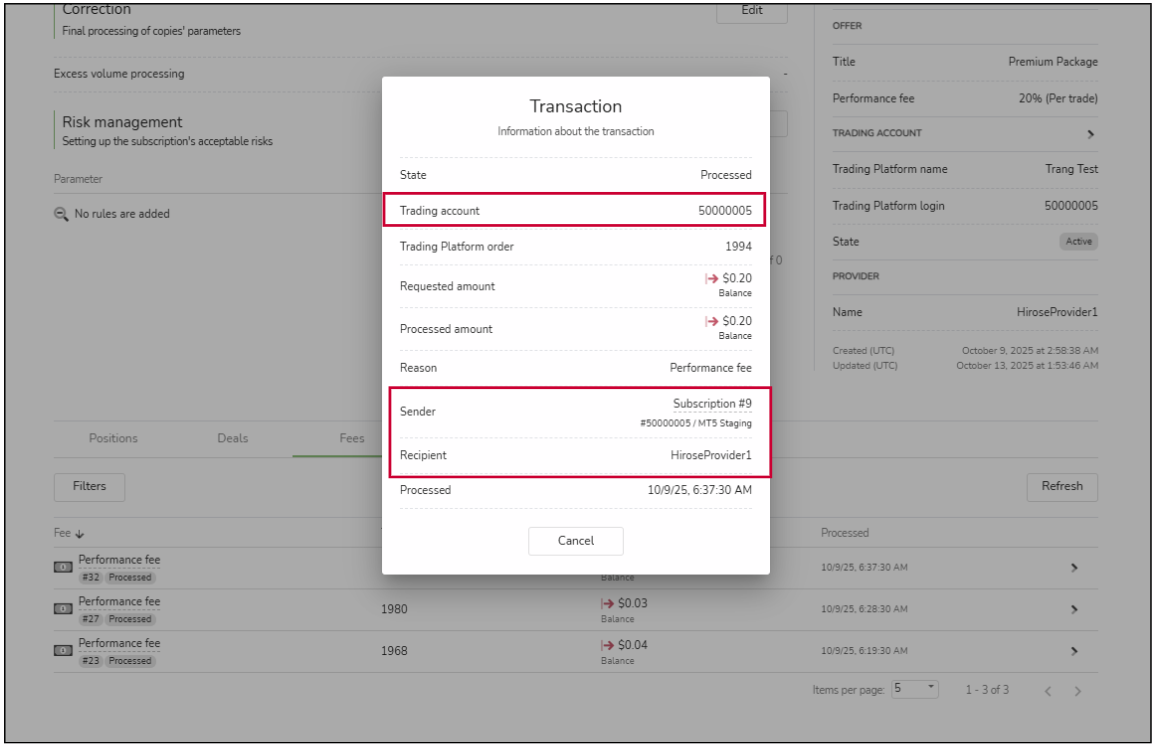The width and height of the screenshot is (1155, 747).
Task: Click the magnifier icon beside No rules are added
Action: point(61,214)
